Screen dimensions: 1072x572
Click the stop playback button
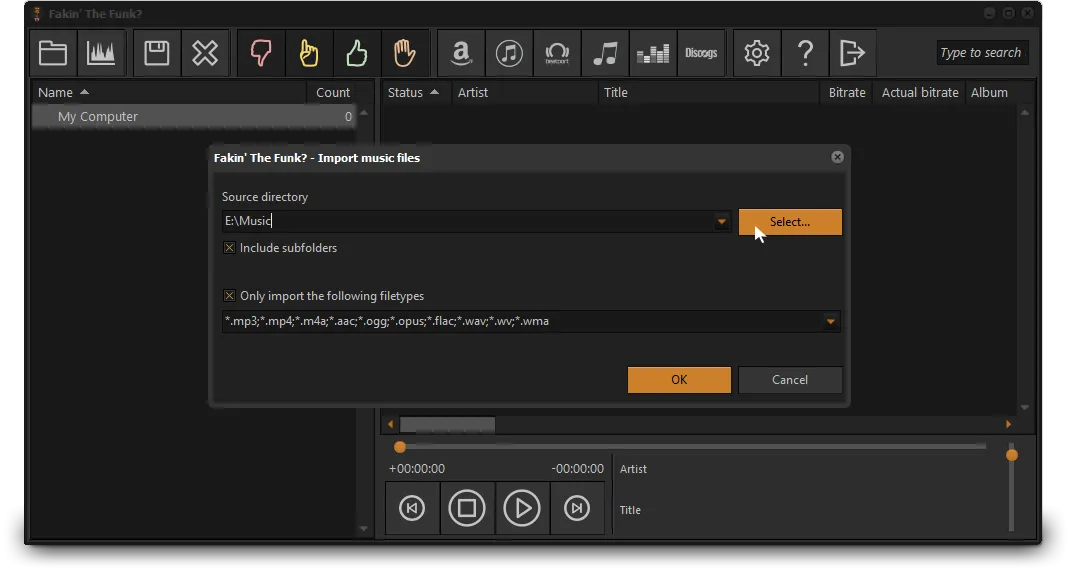[467, 508]
